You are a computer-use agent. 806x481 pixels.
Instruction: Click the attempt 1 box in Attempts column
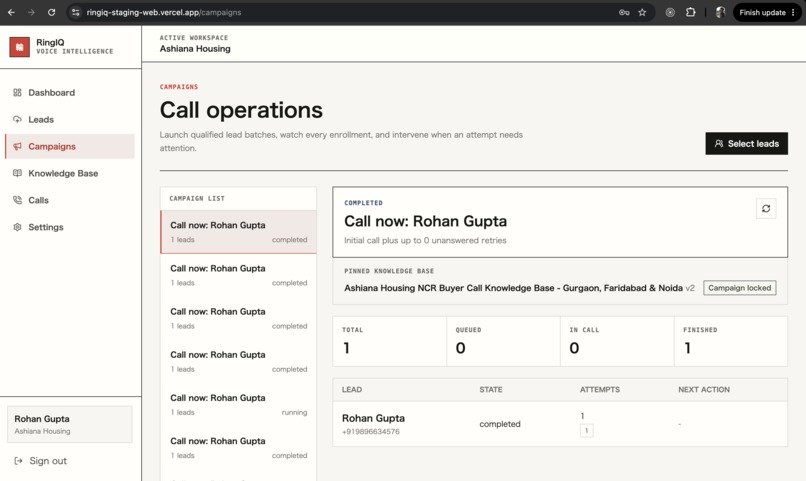pos(587,431)
